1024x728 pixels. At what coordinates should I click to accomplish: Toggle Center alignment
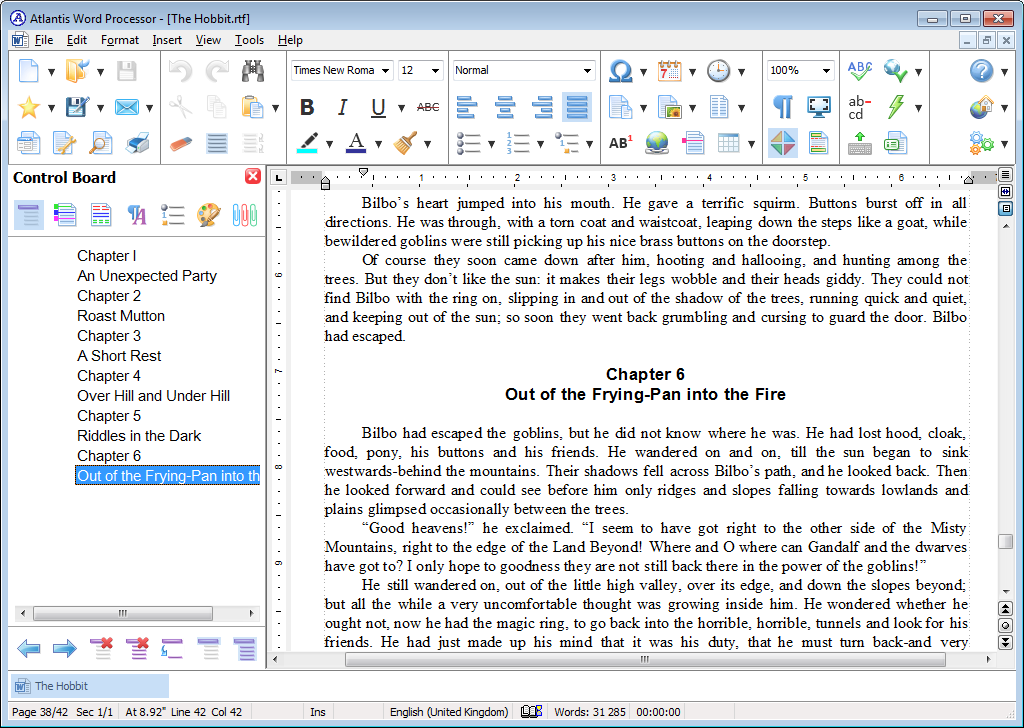click(x=504, y=107)
